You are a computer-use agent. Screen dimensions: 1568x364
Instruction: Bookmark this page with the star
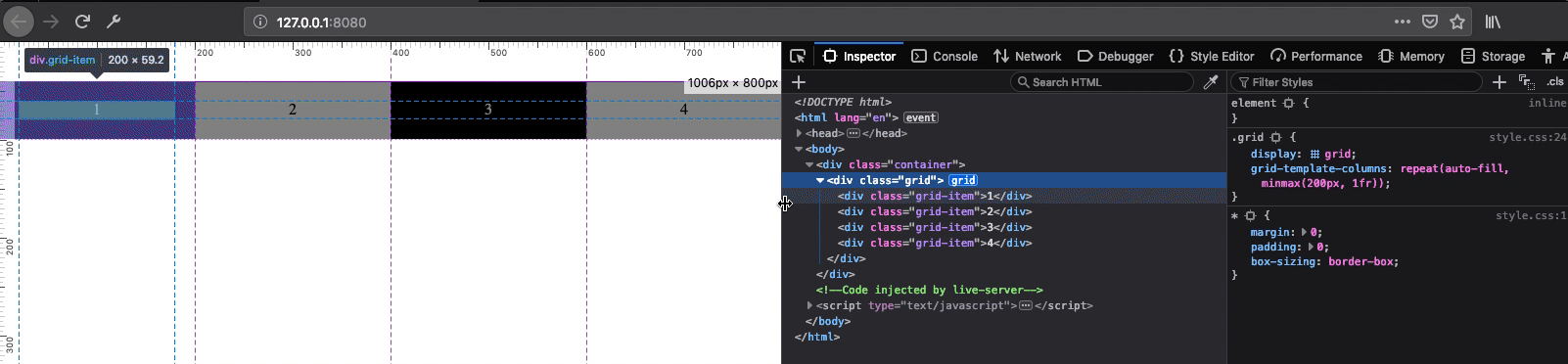1456,22
